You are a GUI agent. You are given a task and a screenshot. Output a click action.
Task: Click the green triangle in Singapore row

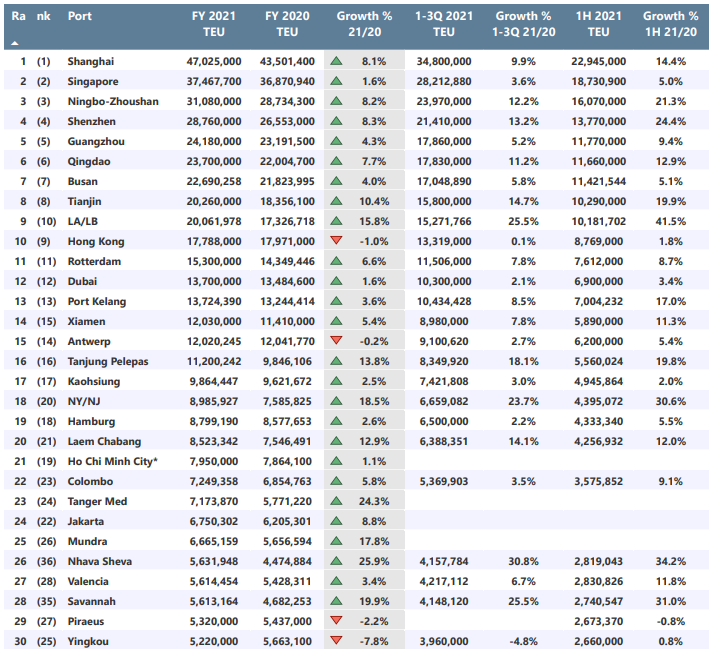[x=336, y=81]
